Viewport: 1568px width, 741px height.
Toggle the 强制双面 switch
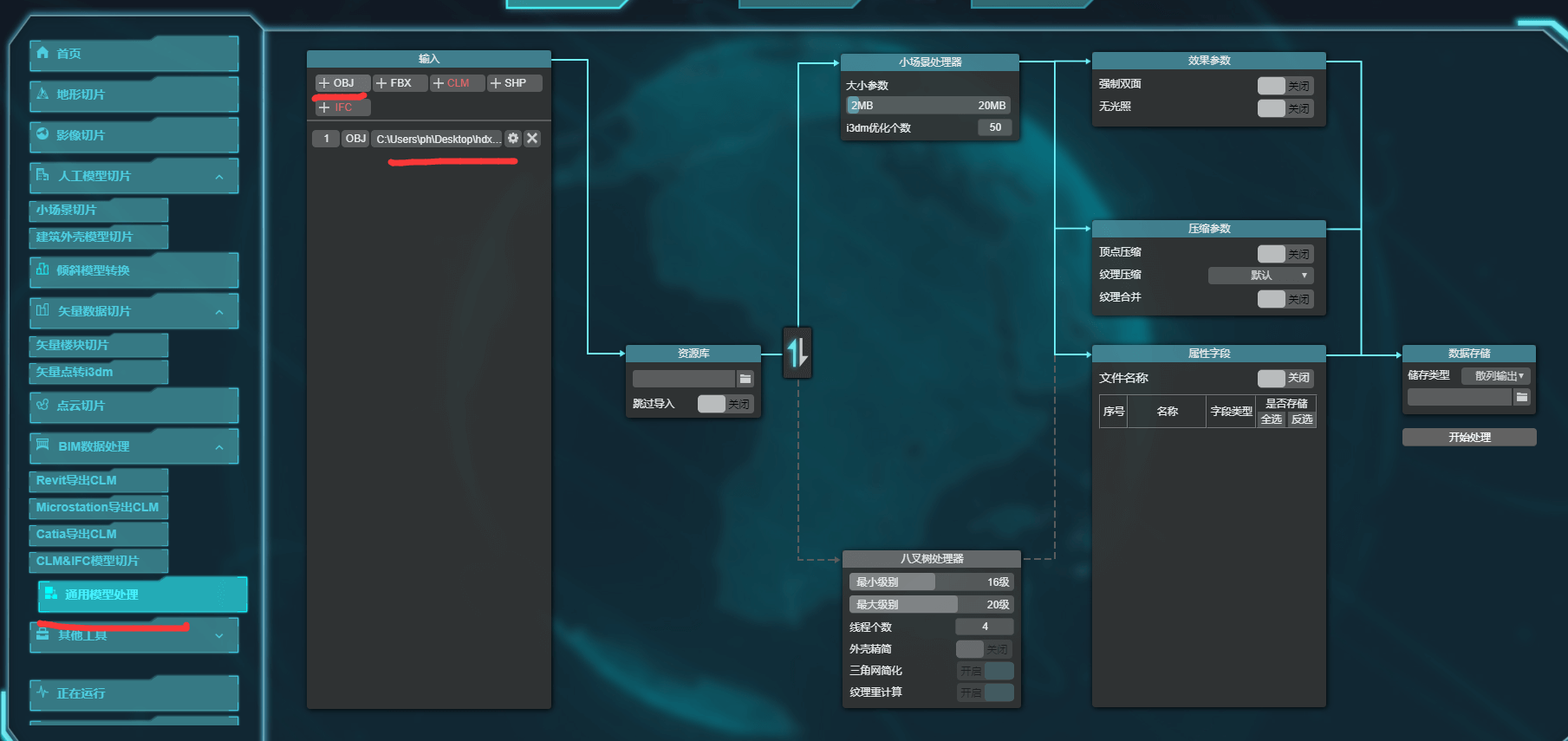tap(1285, 86)
